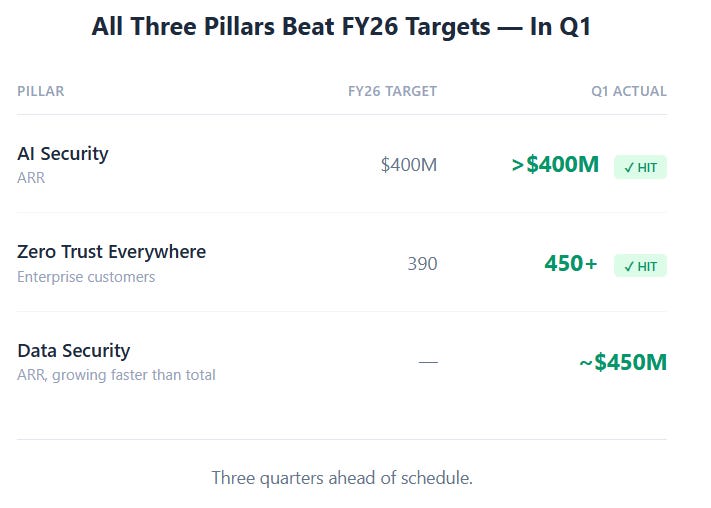
Task: Select the Q1 ACTUAL column header
Action: (x=628, y=91)
